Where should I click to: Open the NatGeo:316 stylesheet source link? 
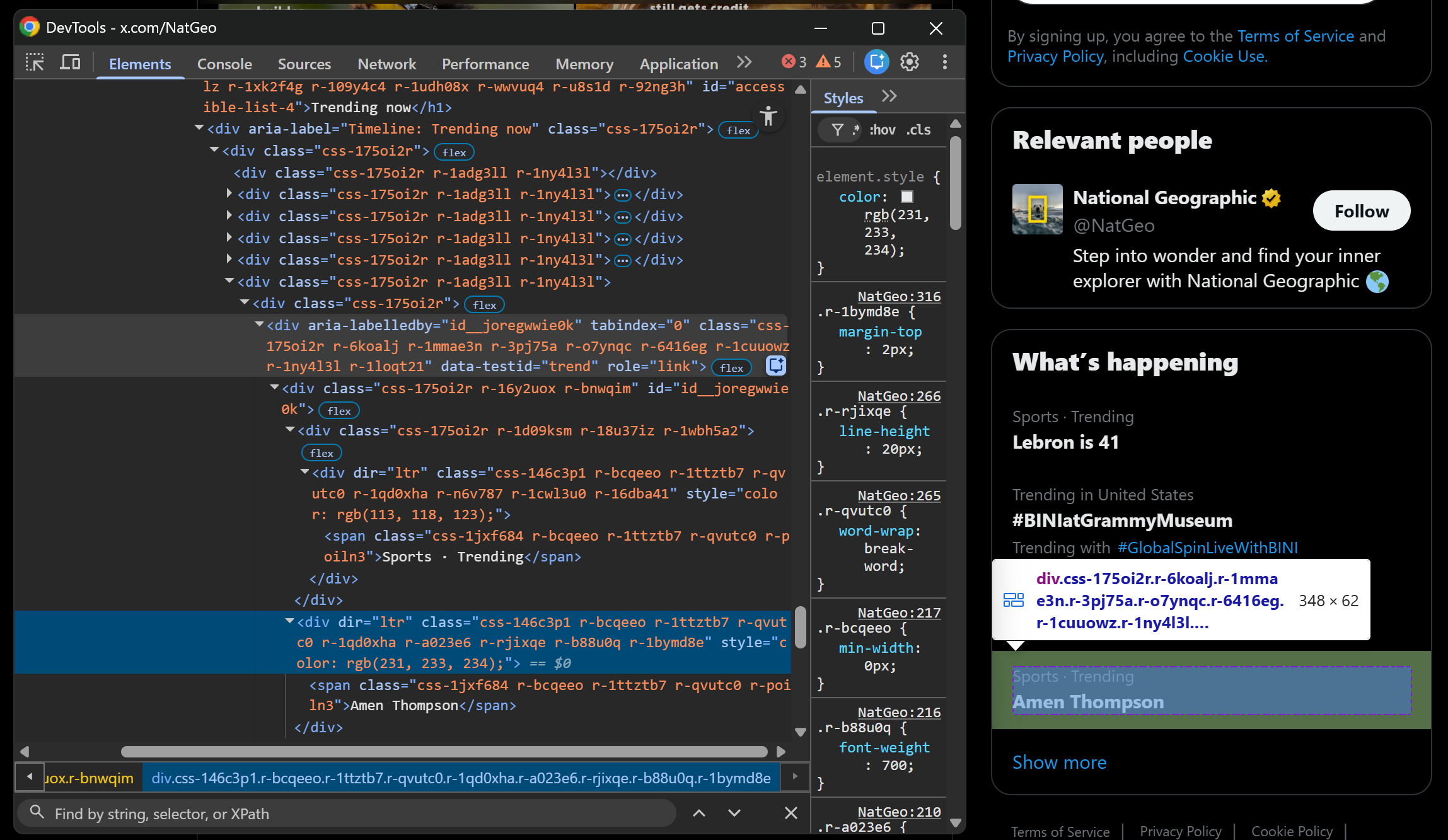tap(899, 296)
